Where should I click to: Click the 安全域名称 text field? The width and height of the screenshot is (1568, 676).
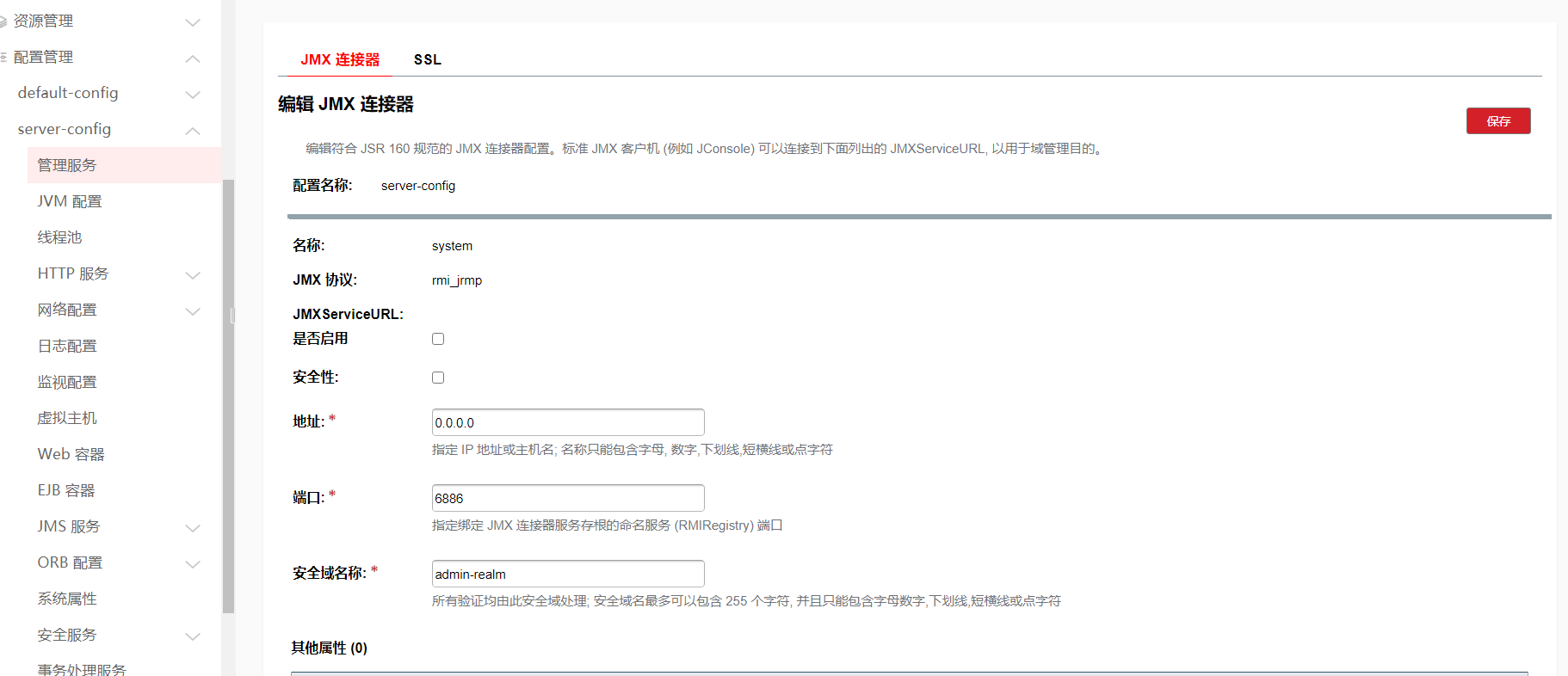point(568,574)
